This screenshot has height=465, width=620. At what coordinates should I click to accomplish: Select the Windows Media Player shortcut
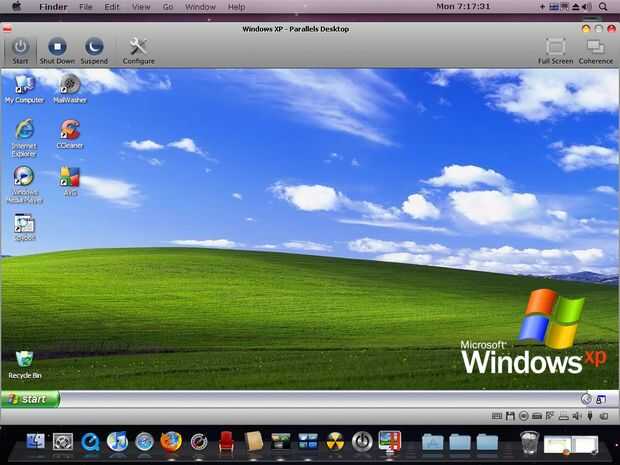(x=25, y=185)
